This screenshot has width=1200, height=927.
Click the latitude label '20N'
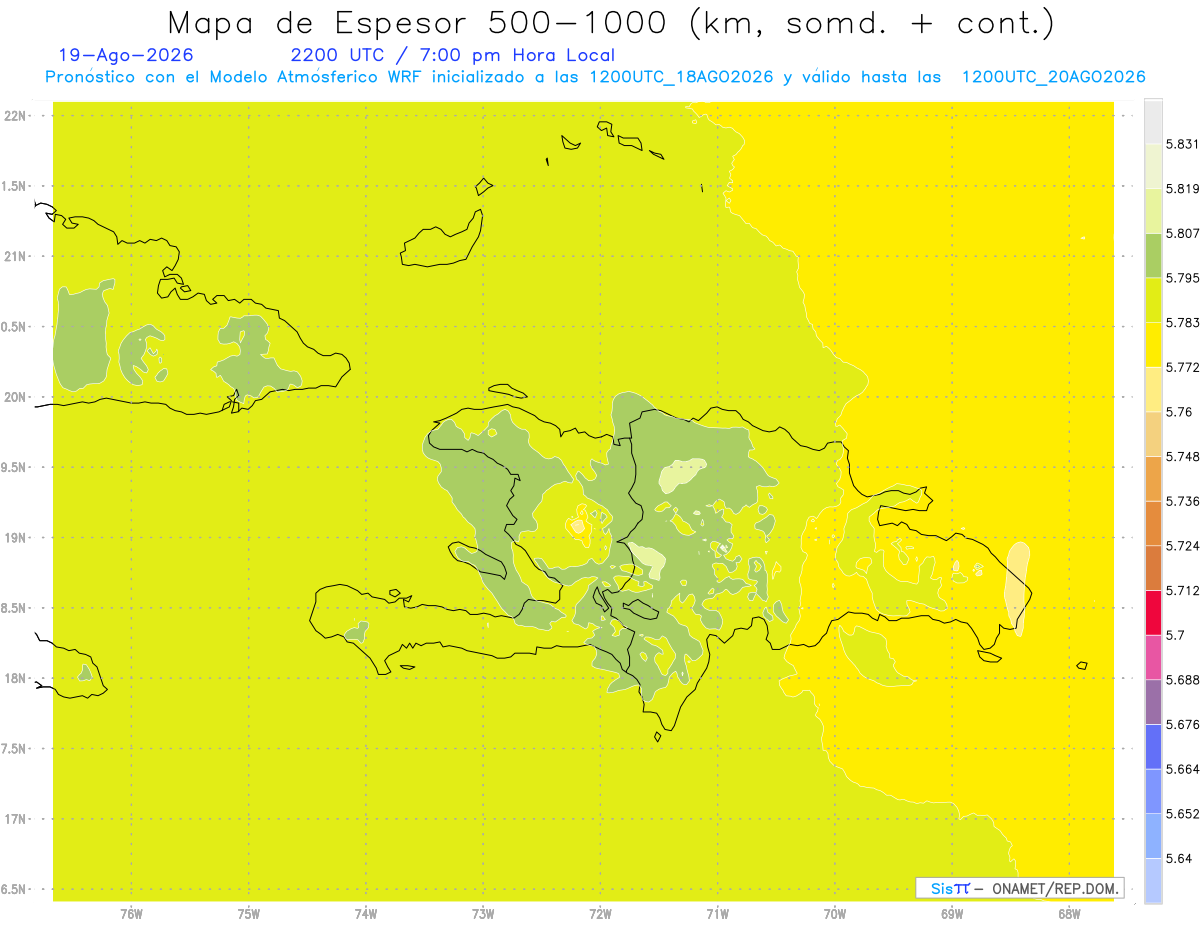point(16,397)
